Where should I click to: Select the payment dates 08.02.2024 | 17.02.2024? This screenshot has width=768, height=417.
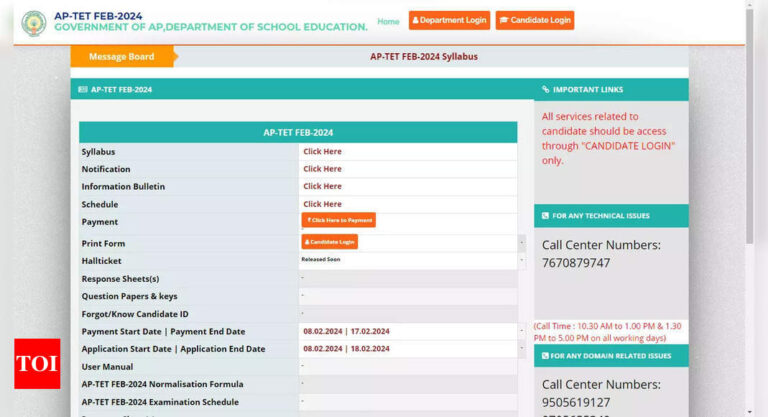[346, 331]
